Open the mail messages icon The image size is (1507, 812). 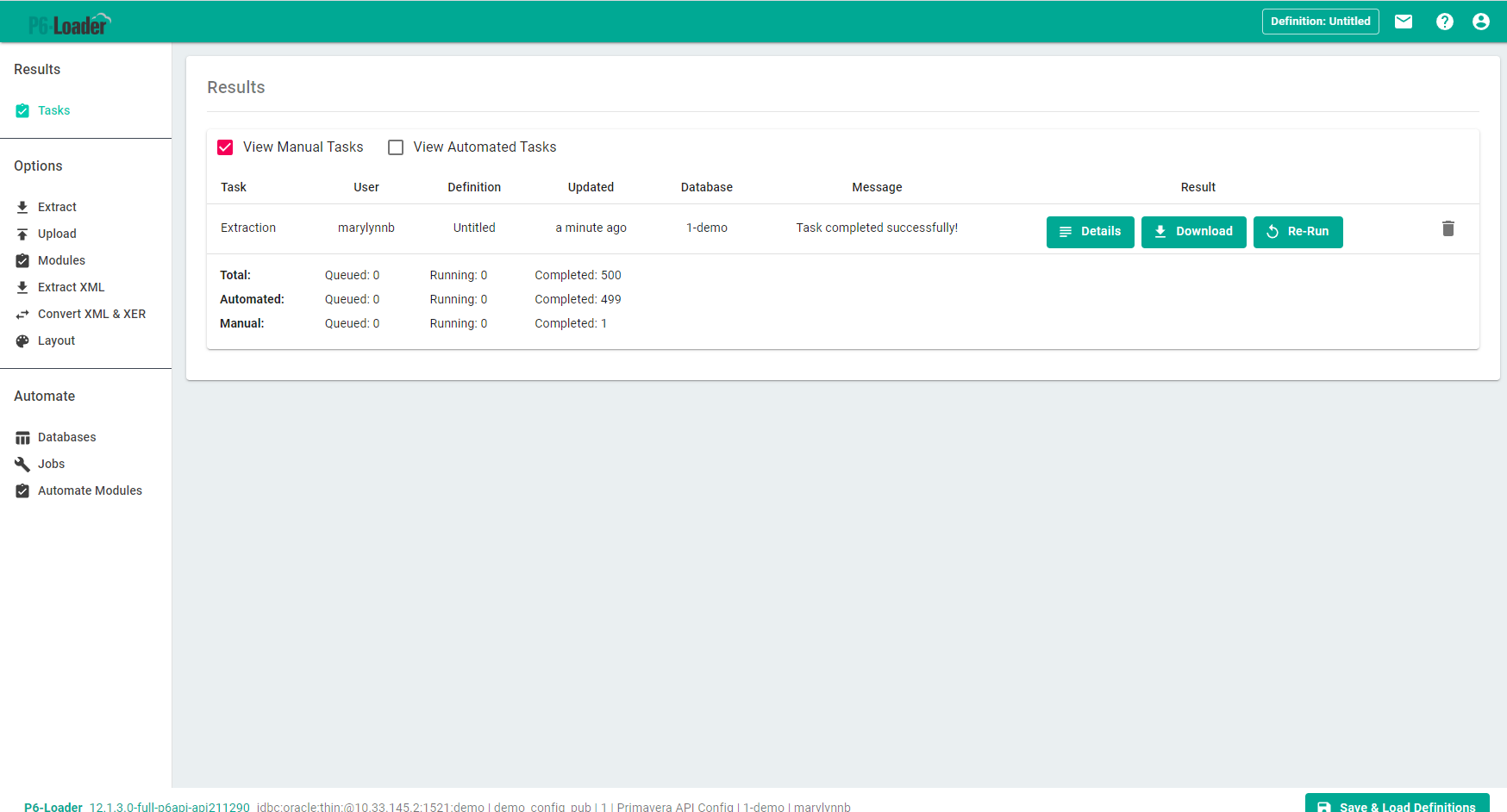pyautogui.click(x=1404, y=22)
